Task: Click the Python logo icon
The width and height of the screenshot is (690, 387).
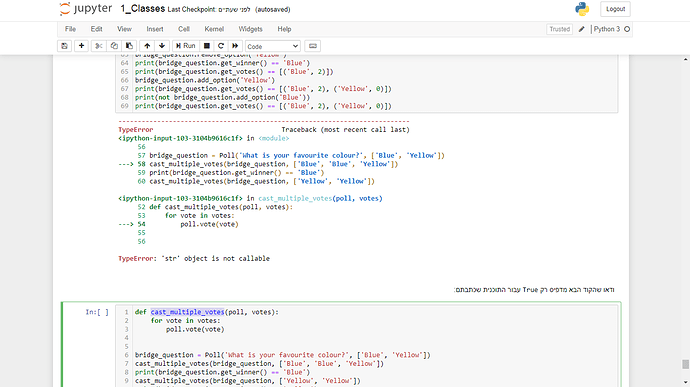Action: tap(582, 9)
